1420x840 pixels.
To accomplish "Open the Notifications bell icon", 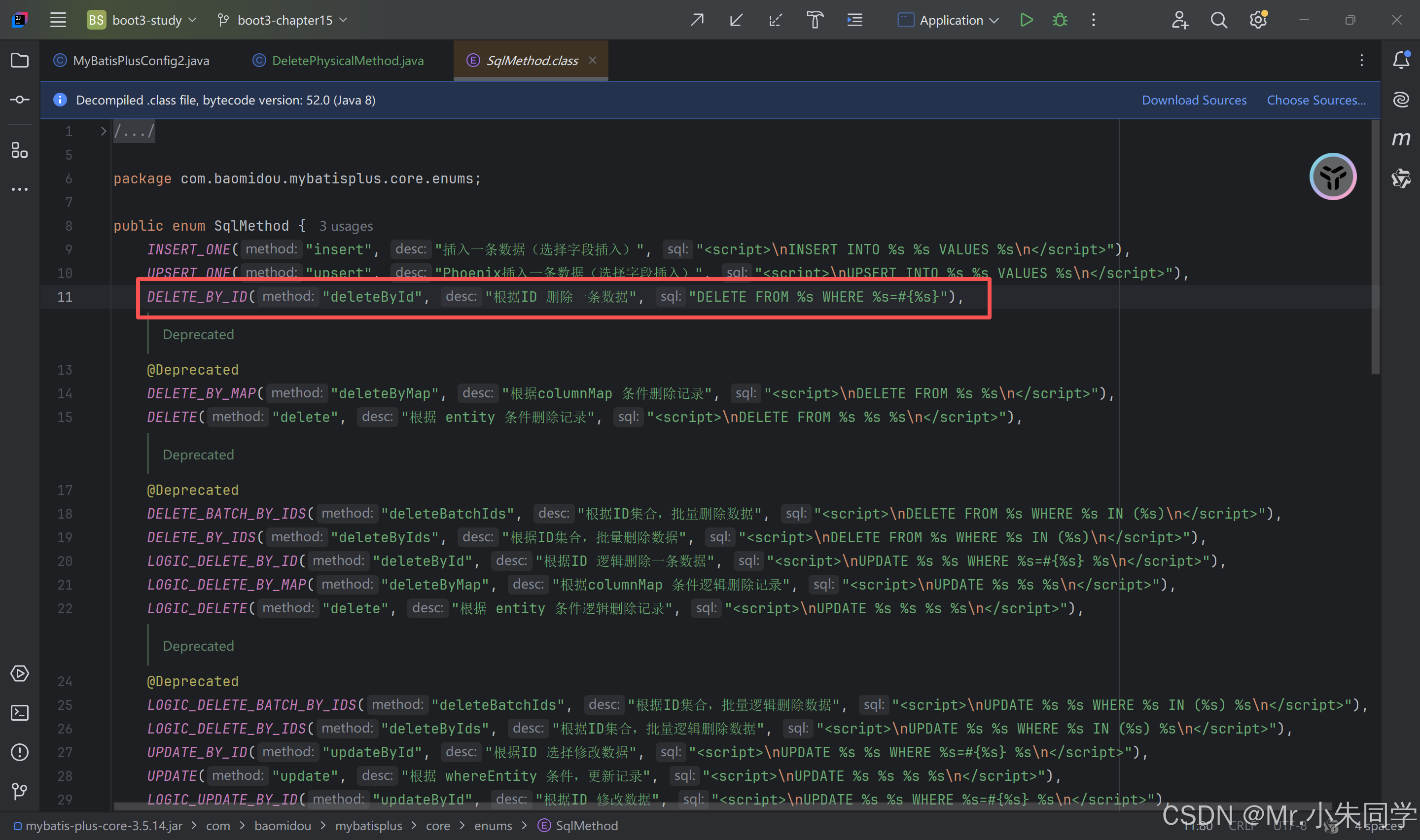I will coord(1401,60).
